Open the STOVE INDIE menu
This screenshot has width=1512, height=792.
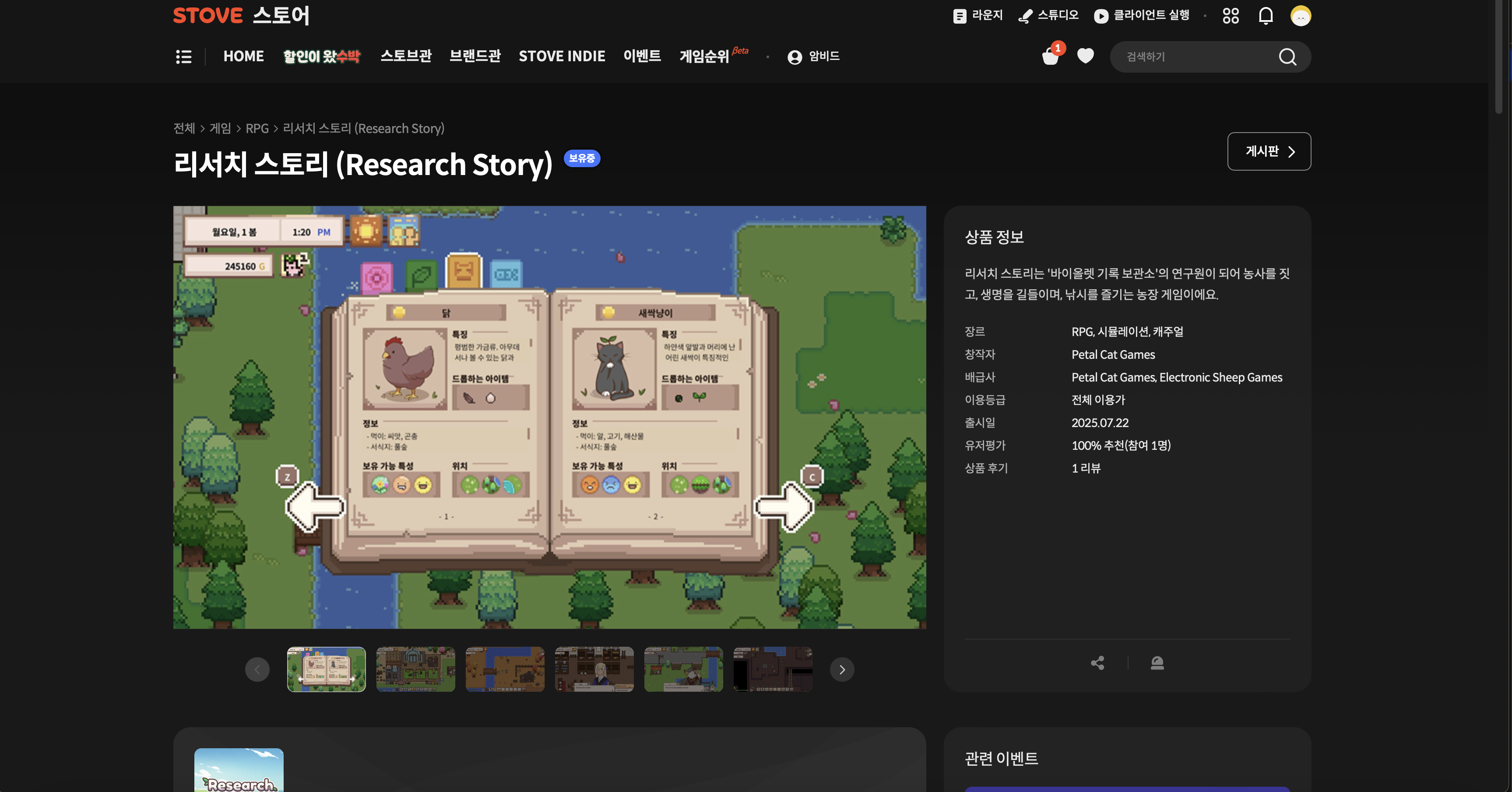[x=562, y=56]
